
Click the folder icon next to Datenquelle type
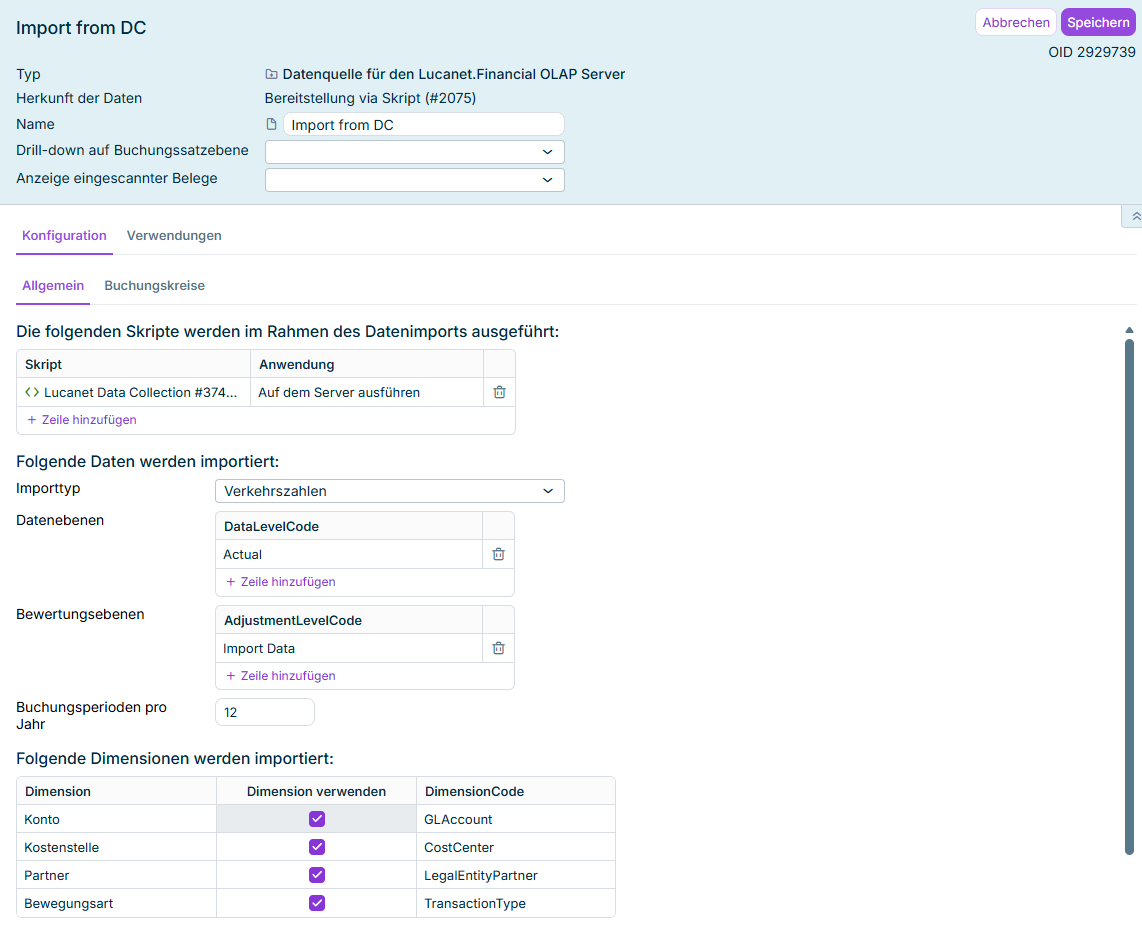coord(271,74)
